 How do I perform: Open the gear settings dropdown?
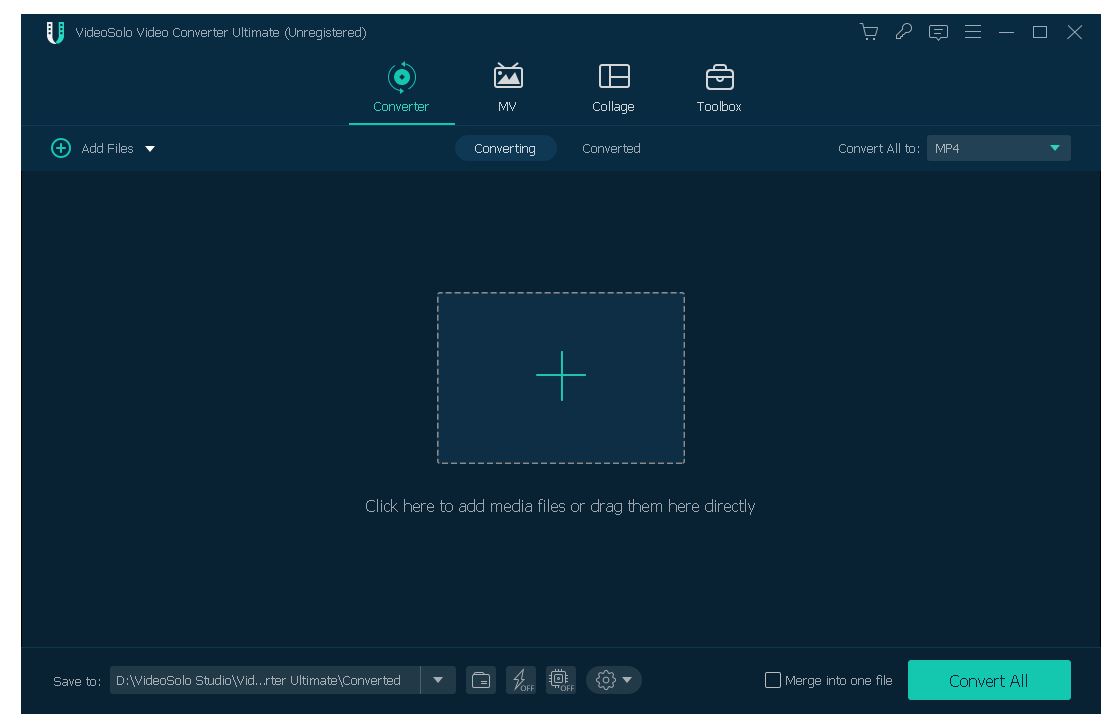pos(613,681)
